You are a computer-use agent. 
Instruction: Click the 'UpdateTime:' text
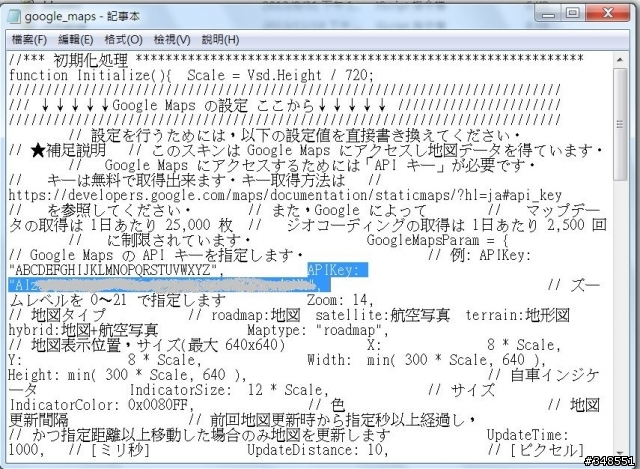[527, 435]
